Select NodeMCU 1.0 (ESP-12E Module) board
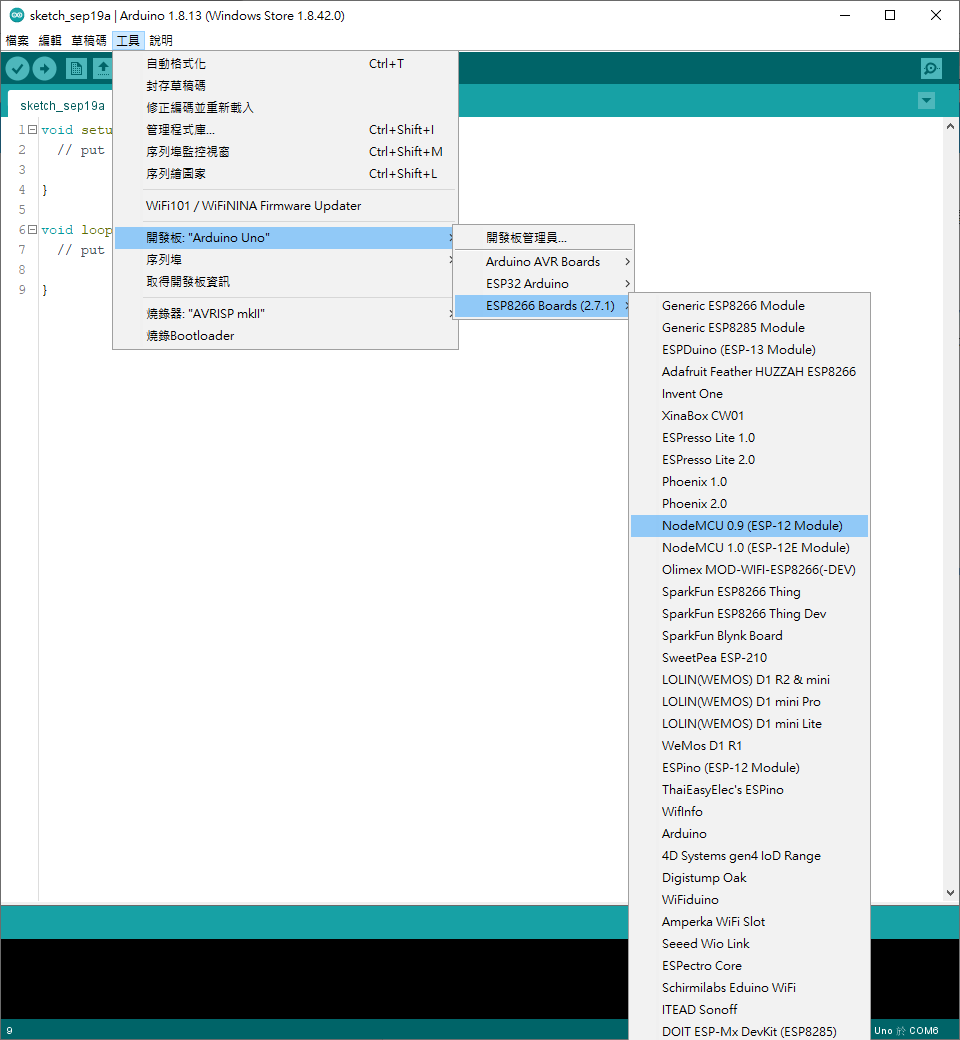The height and width of the screenshot is (1040, 960). [x=749, y=548]
